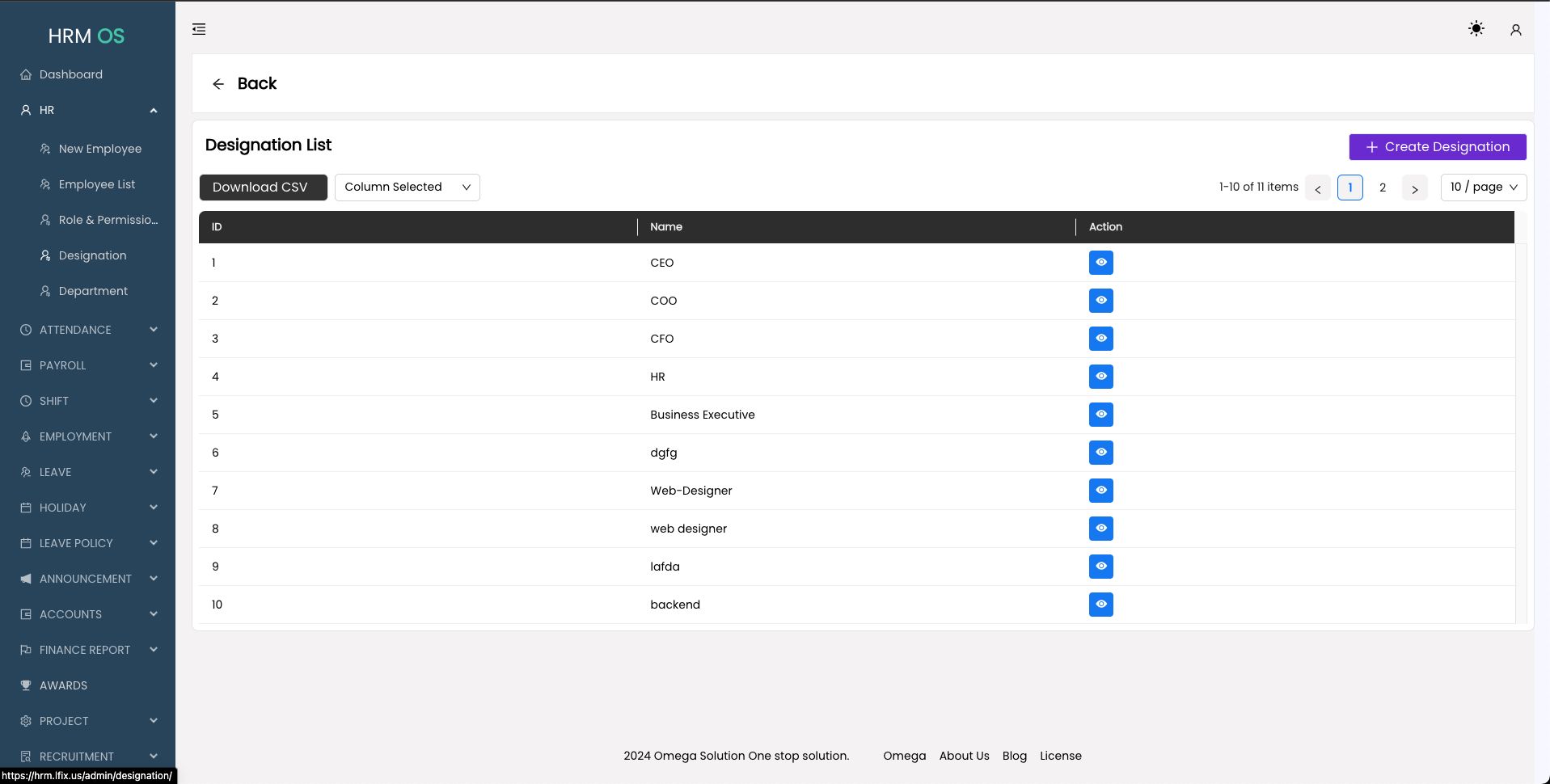View the web designer row eye icon
1550x784 pixels.
[1101, 529]
